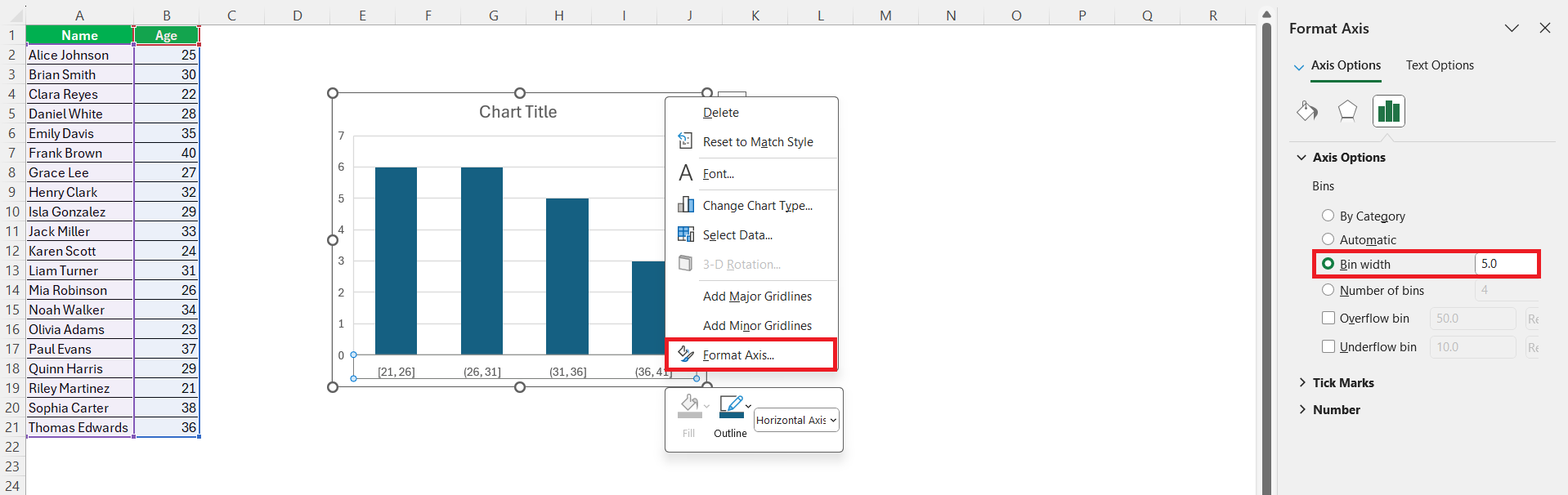Select the Axis Options bar chart tab

[1388, 111]
